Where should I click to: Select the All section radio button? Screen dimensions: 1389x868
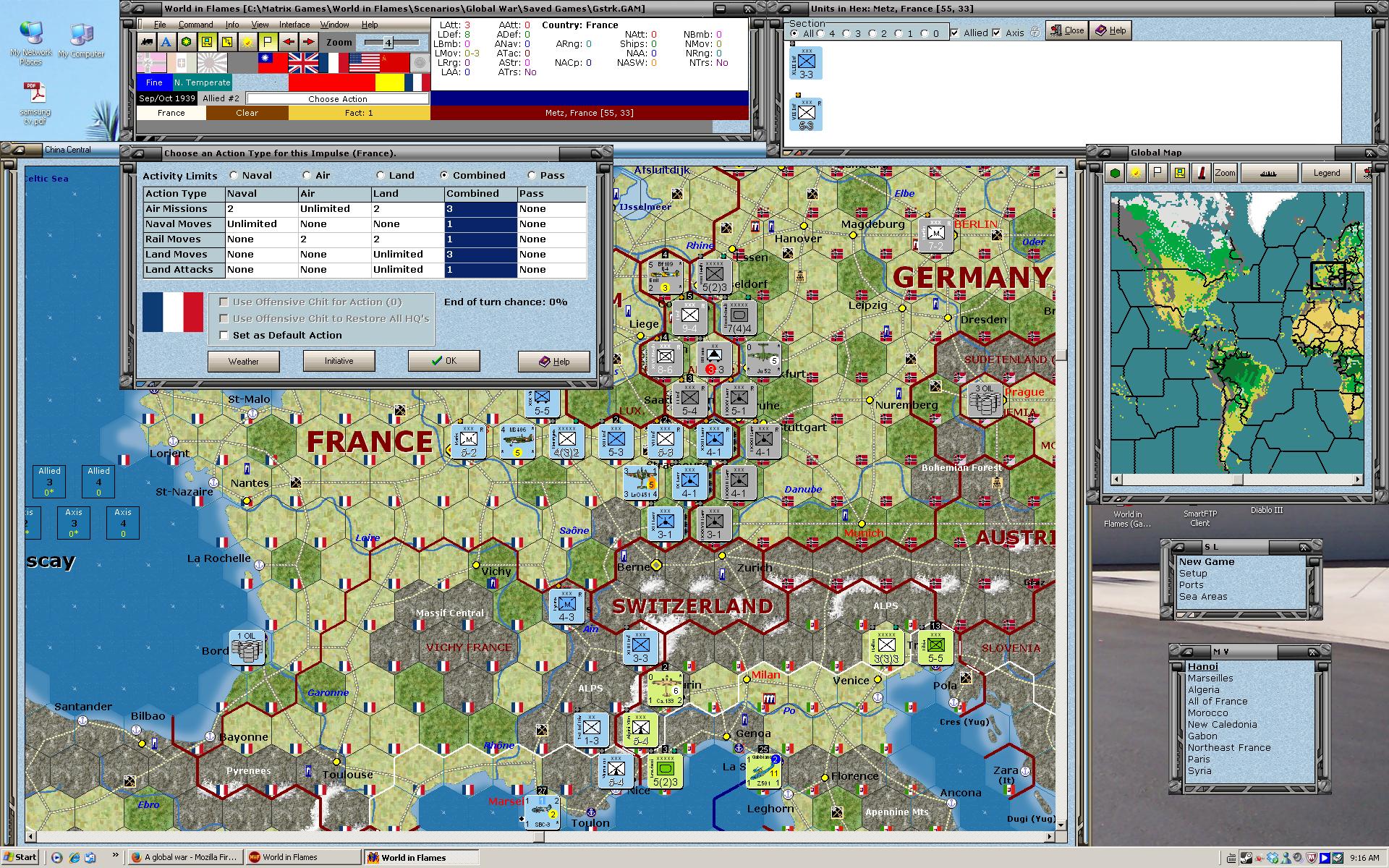click(795, 33)
